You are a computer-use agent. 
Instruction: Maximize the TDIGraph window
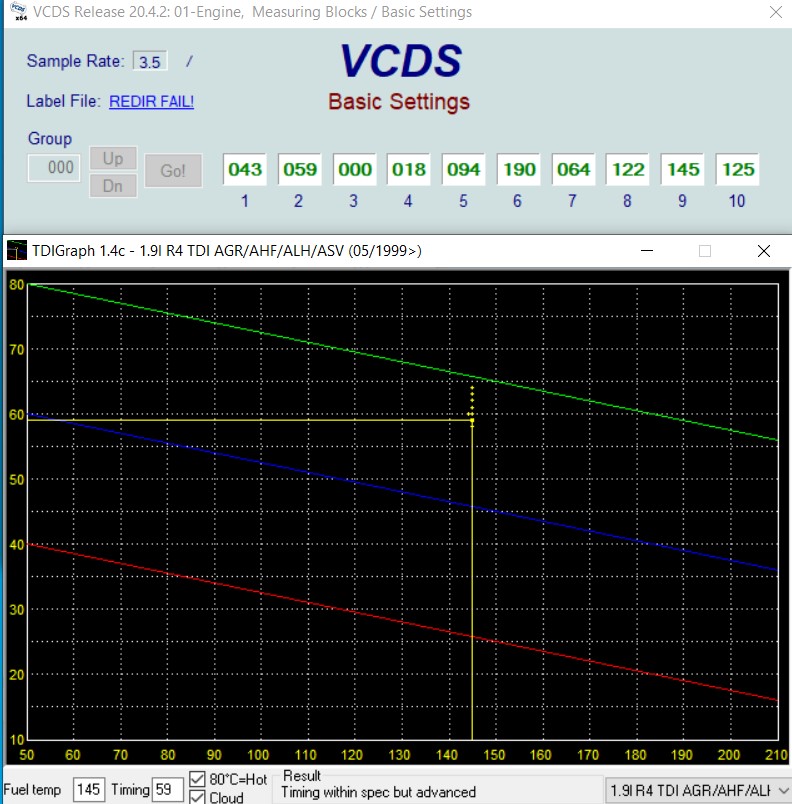coord(705,251)
